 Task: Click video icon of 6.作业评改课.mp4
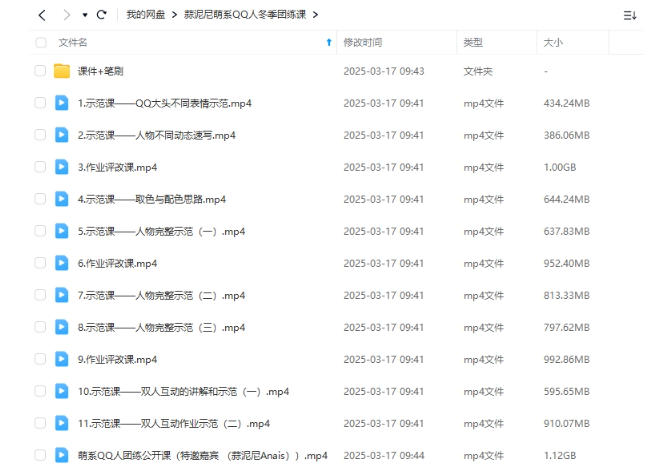tap(62, 263)
